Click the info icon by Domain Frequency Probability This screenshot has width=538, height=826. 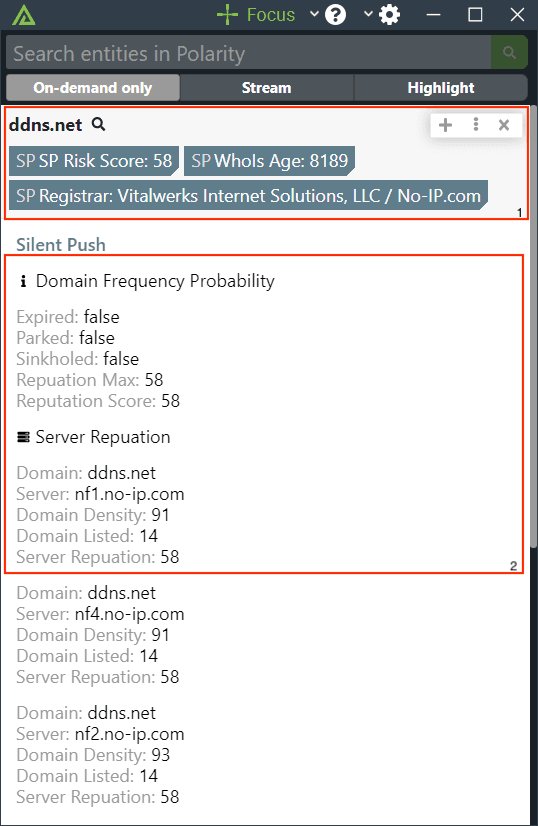pos(23,281)
